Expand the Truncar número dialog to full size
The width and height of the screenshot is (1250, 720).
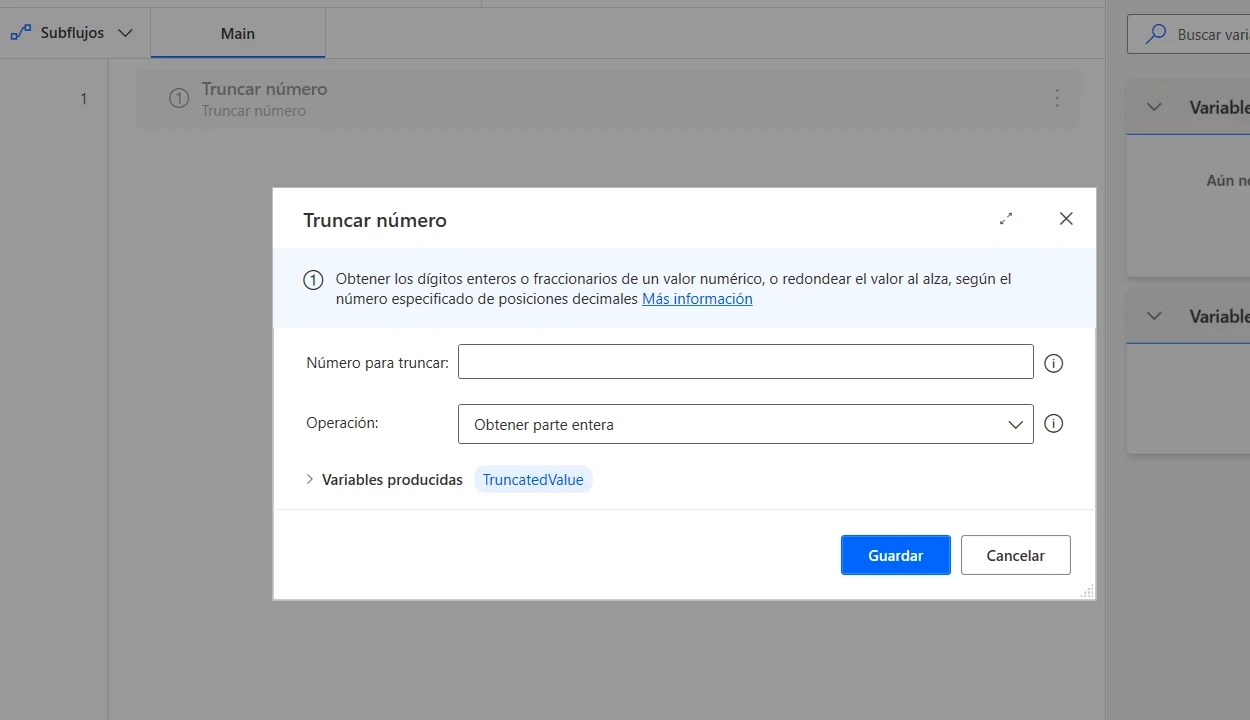pos(1006,219)
